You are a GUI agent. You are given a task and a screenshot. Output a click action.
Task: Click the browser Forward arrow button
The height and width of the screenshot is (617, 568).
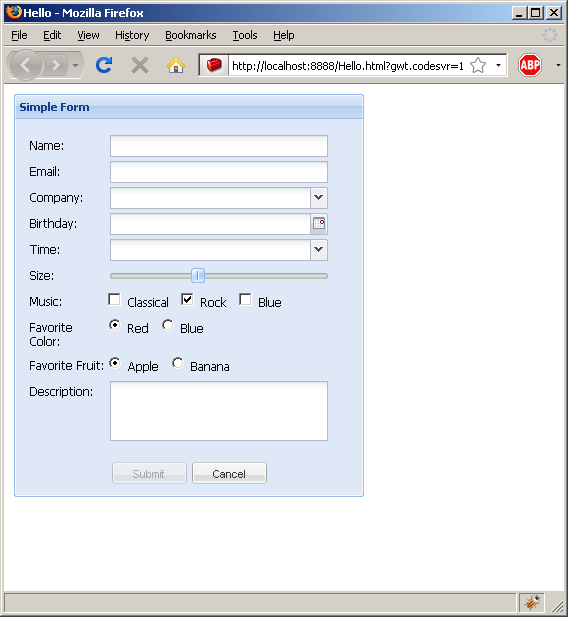(x=56, y=65)
